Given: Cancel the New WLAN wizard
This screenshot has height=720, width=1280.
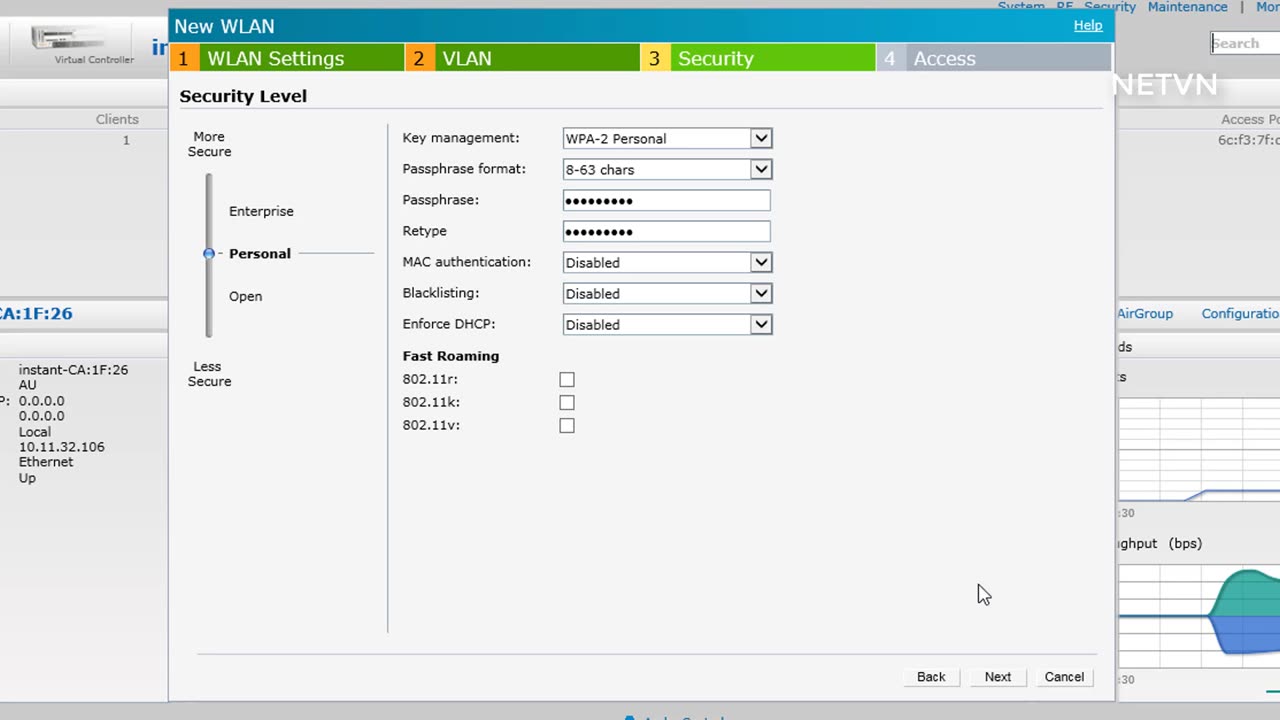Looking at the screenshot, I should pyautogui.click(x=1064, y=677).
